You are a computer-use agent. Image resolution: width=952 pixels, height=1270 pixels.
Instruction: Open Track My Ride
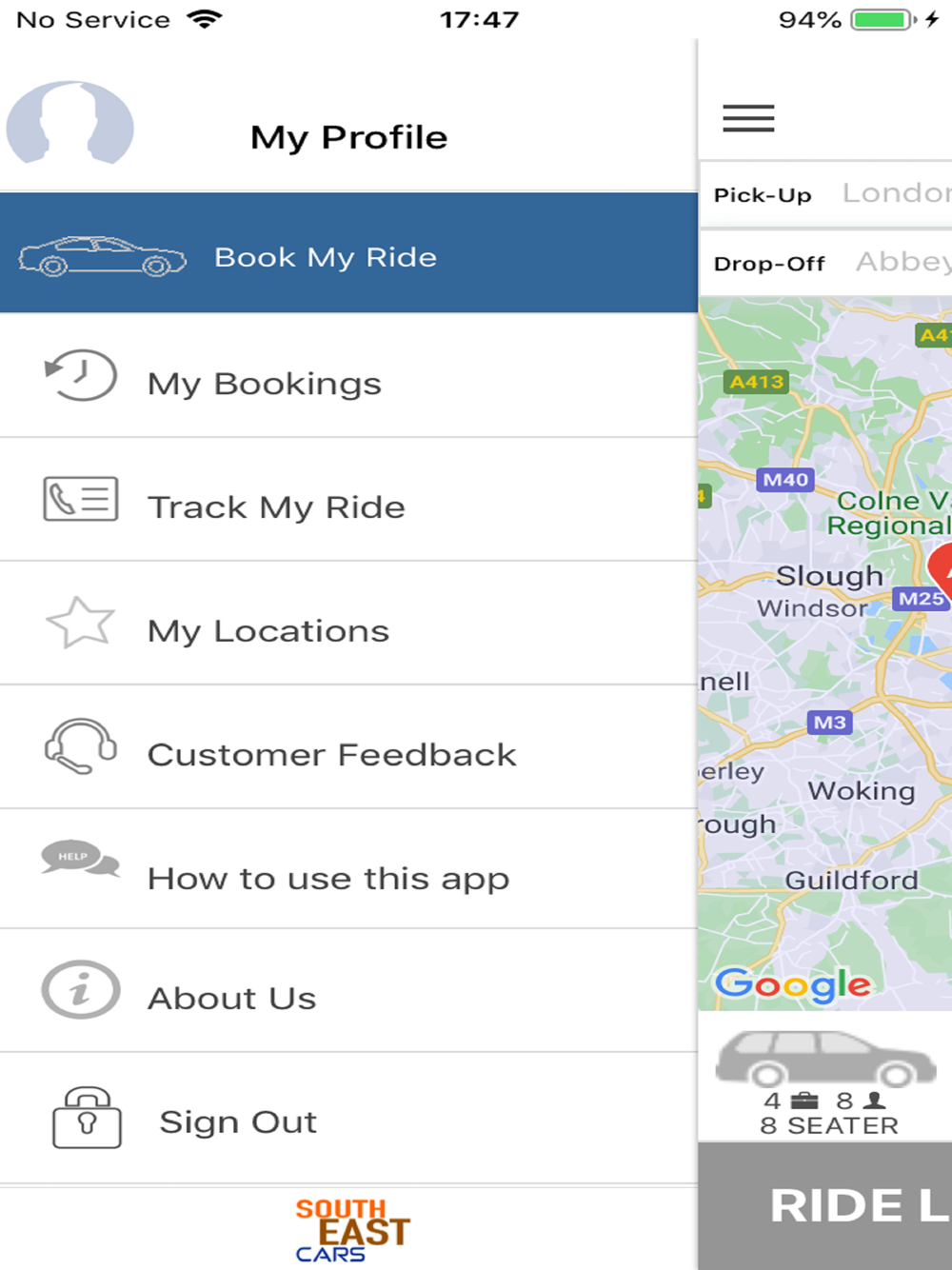348,500
